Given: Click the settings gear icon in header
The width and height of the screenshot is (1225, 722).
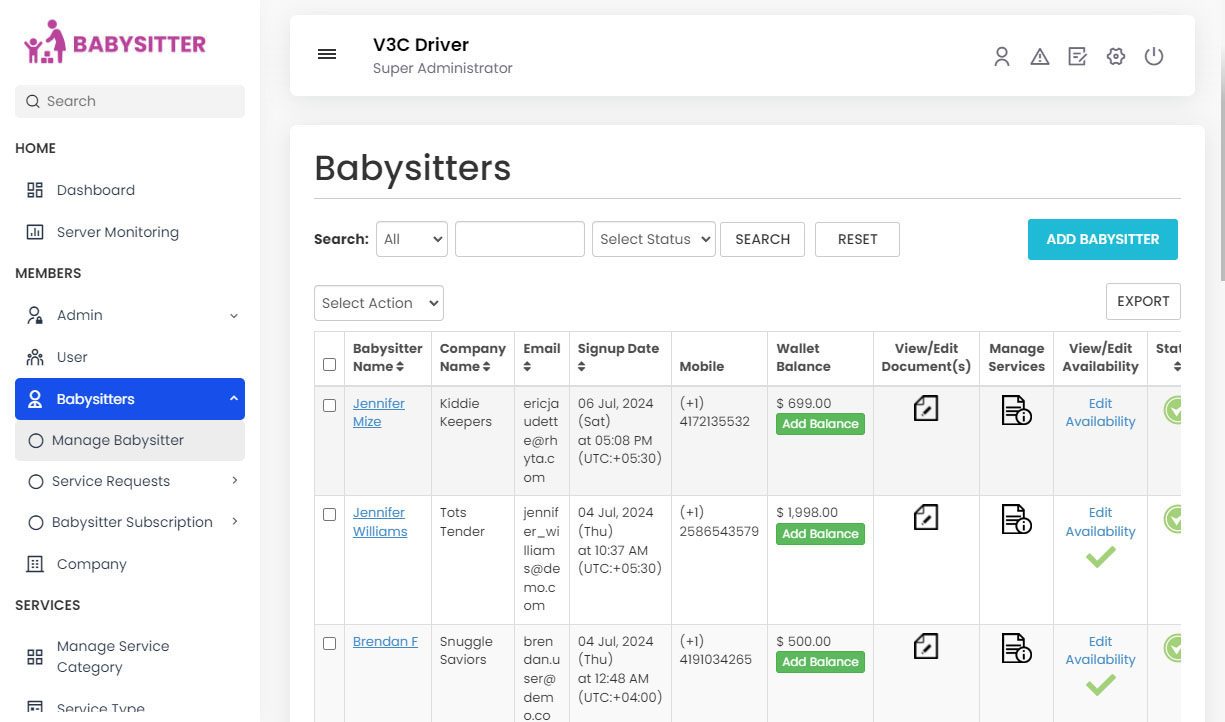Looking at the screenshot, I should pos(1115,57).
